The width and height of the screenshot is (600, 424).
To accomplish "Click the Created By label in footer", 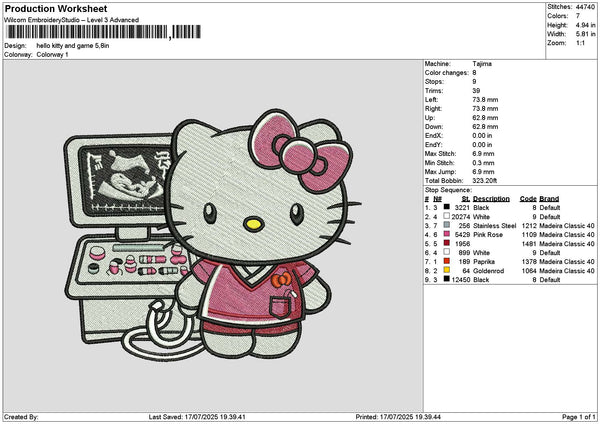I will [x=21, y=417].
